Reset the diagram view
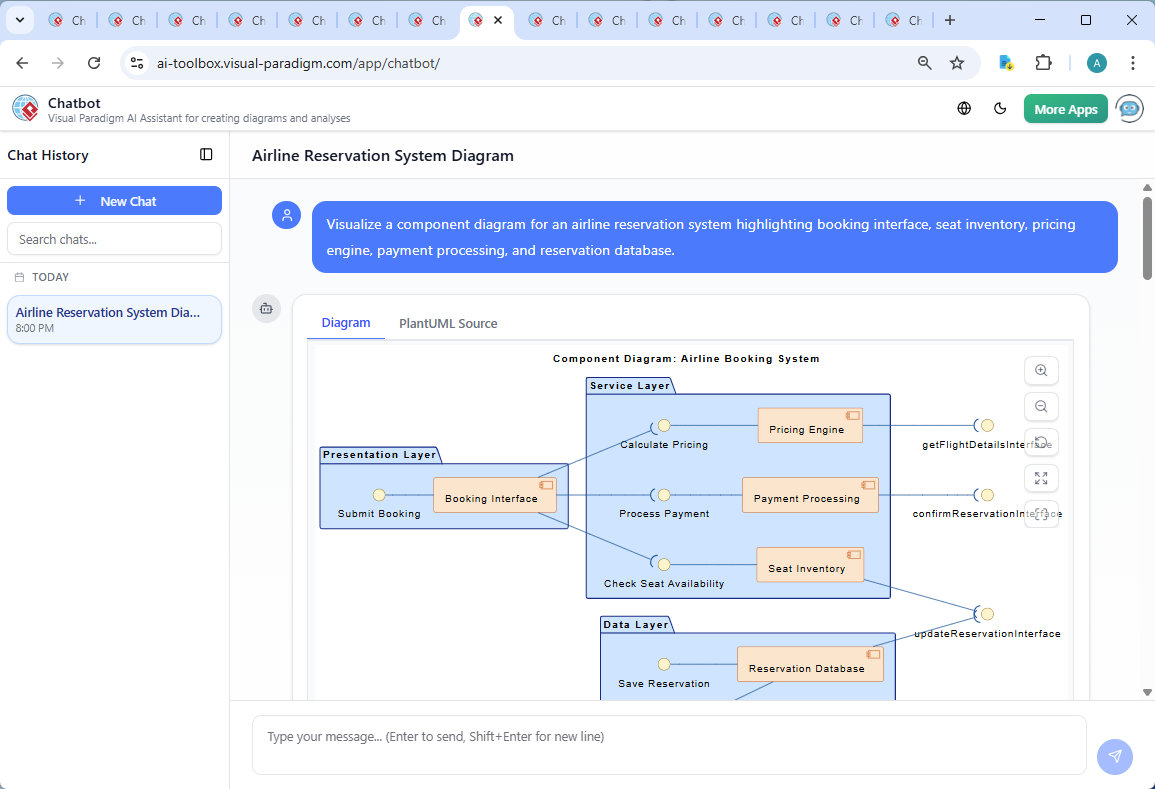The height and width of the screenshot is (789, 1155). pos(1041,442)
